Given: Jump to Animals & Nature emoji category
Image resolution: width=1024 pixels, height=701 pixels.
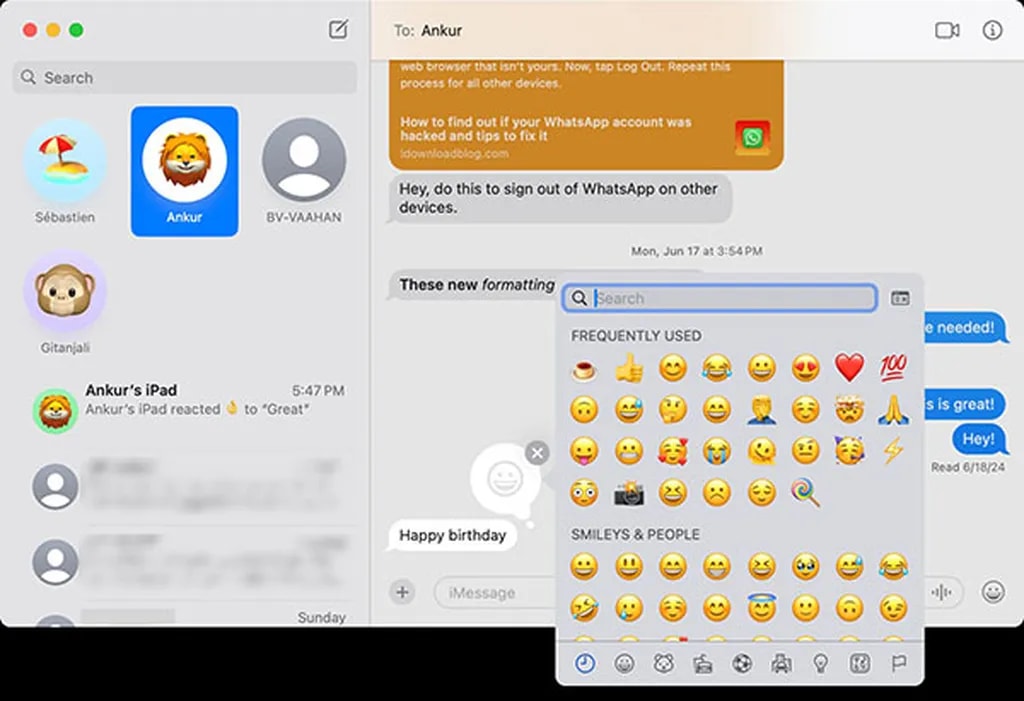Looking at the screenshot, I should coord(663,662).
